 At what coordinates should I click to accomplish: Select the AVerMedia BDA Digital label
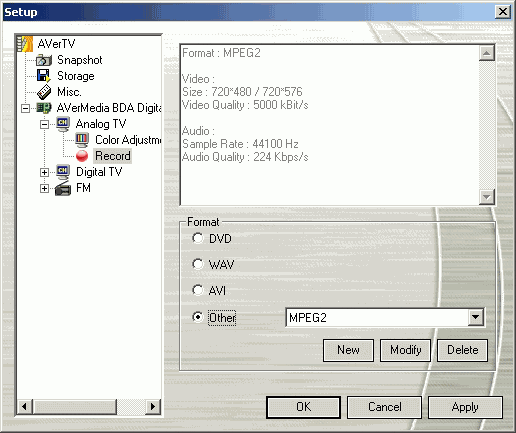pyautogui.click(x=109, y=108)
